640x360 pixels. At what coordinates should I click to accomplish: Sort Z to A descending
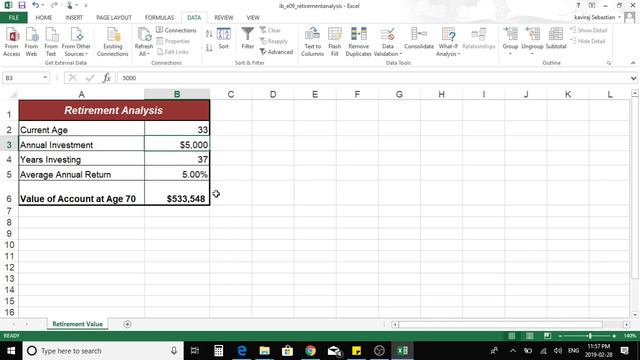209,48
